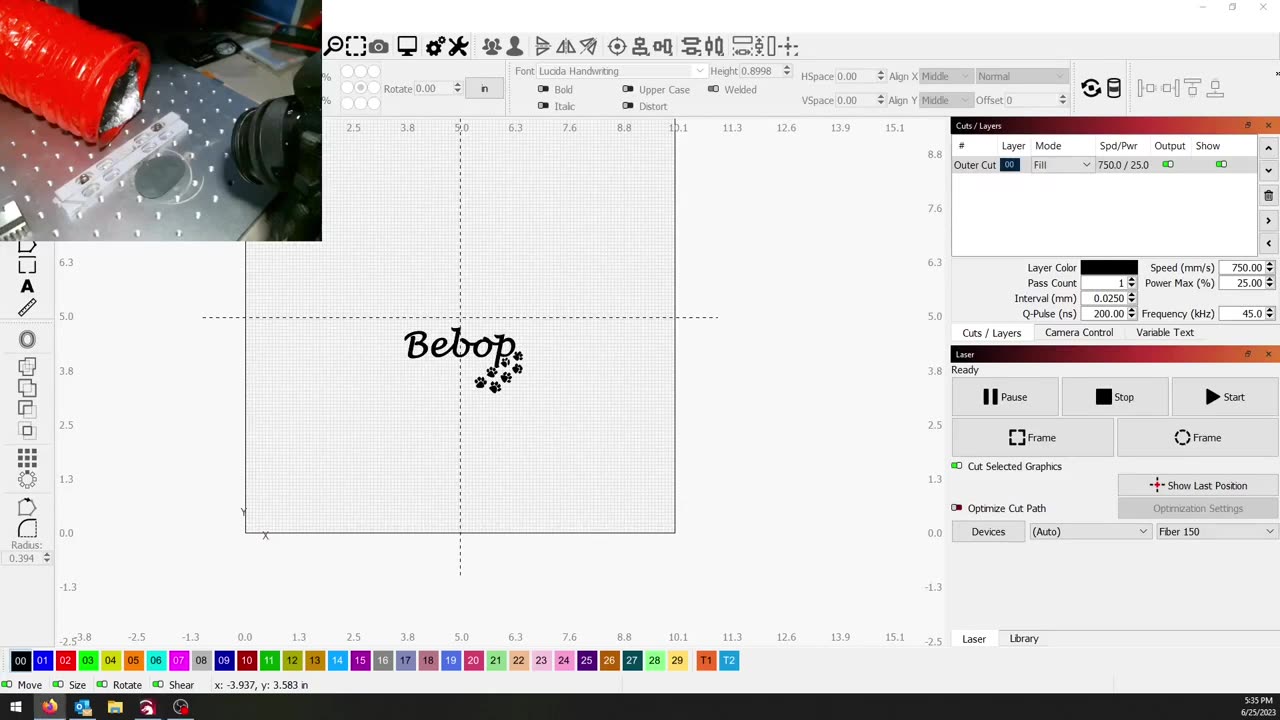Toggle Italic text switch

pos(543,105)
